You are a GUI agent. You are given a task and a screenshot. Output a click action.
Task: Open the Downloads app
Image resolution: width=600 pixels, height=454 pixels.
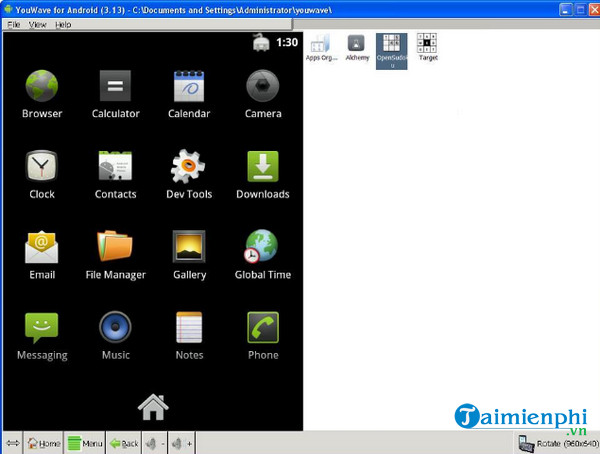pyautogui.click(x=262, y=166)
